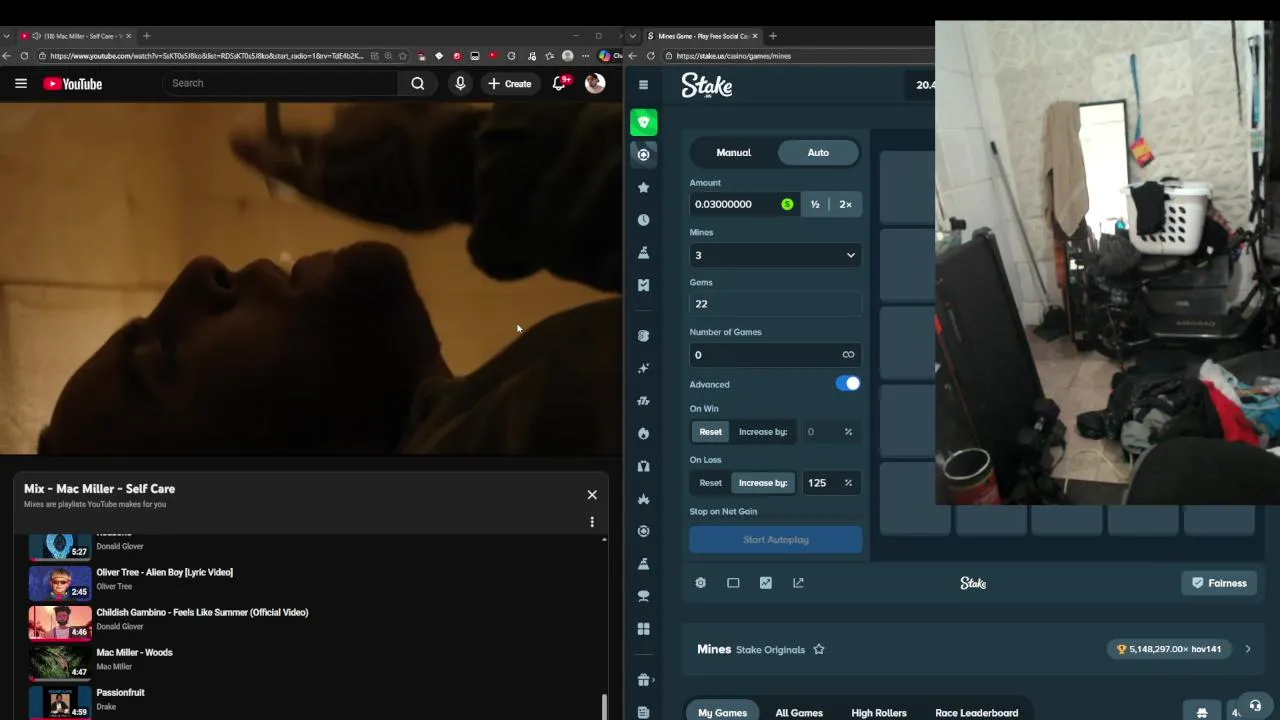Select Childish Gambino - Feels Like Summer
The height and width of the screenshot is (720, 1280).
[x=202, y=612]
